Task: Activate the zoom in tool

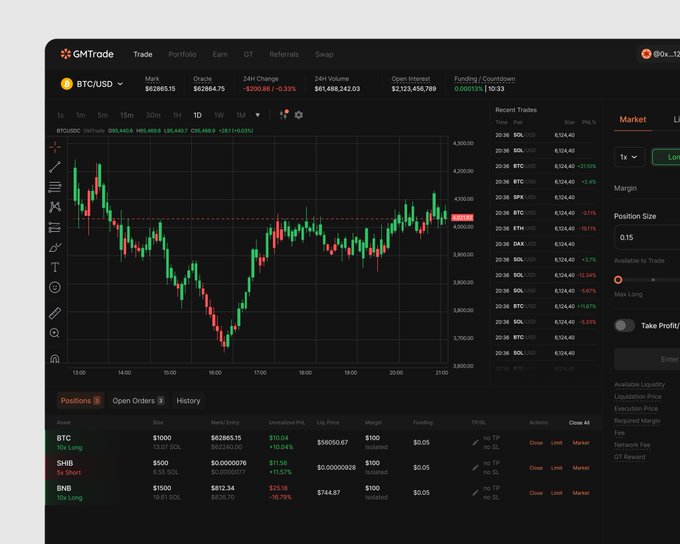Action: 55,333
